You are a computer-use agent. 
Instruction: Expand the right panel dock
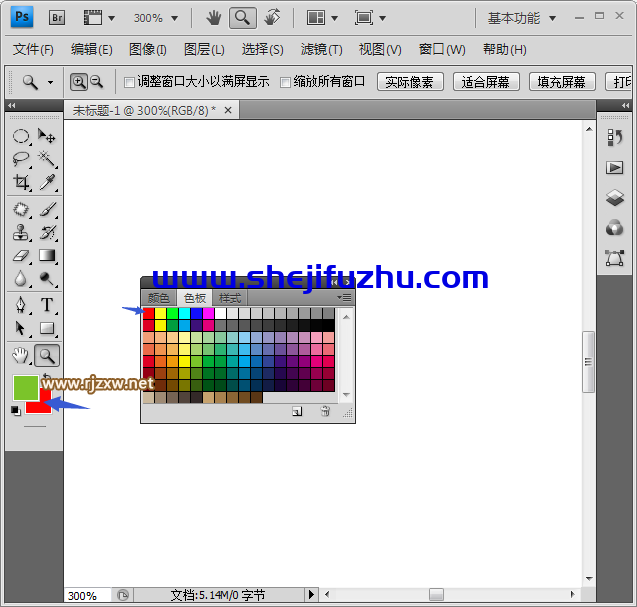point(625,106)
